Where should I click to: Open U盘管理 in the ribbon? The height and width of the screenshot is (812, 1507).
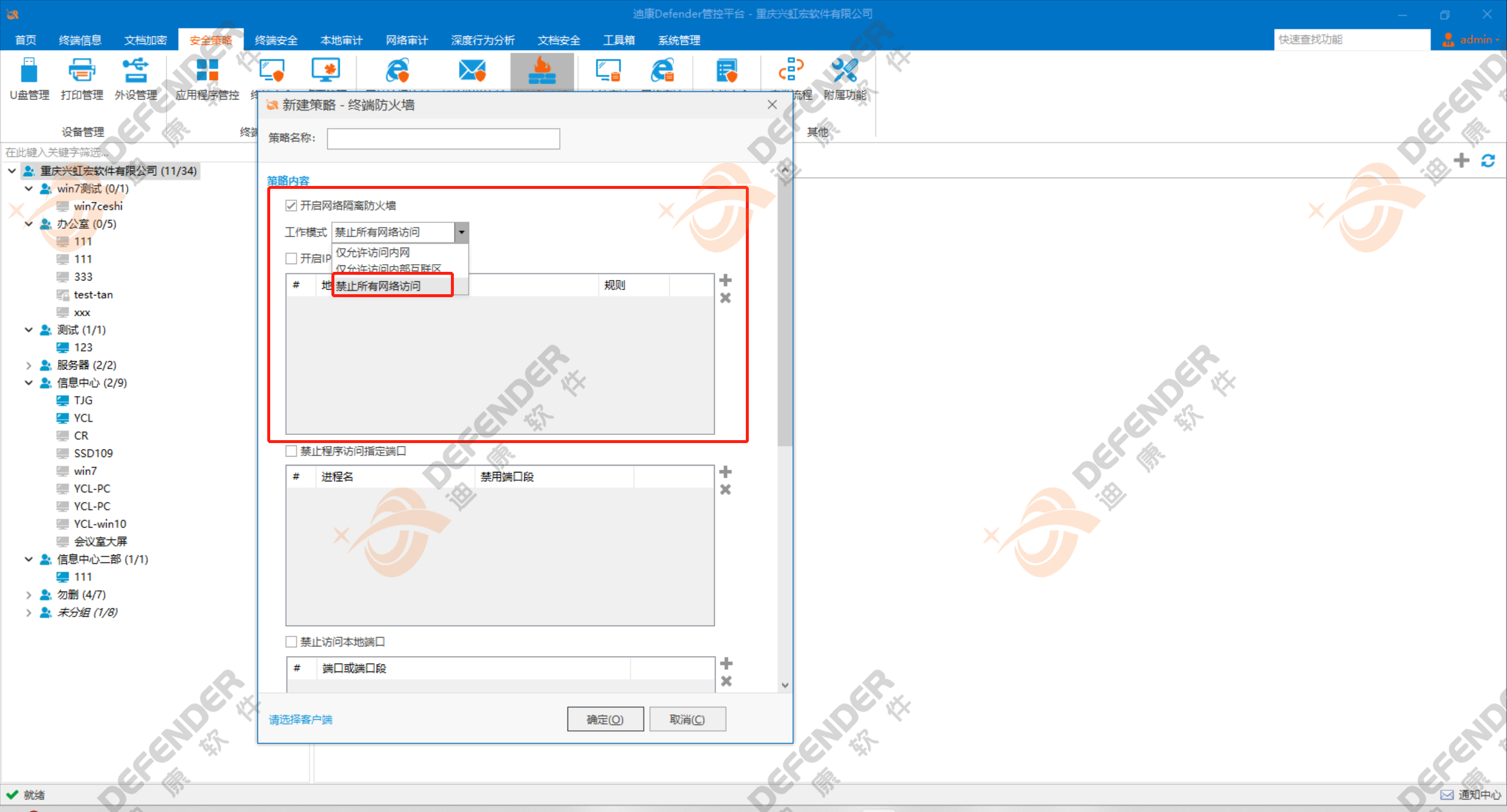click(29, 79)
